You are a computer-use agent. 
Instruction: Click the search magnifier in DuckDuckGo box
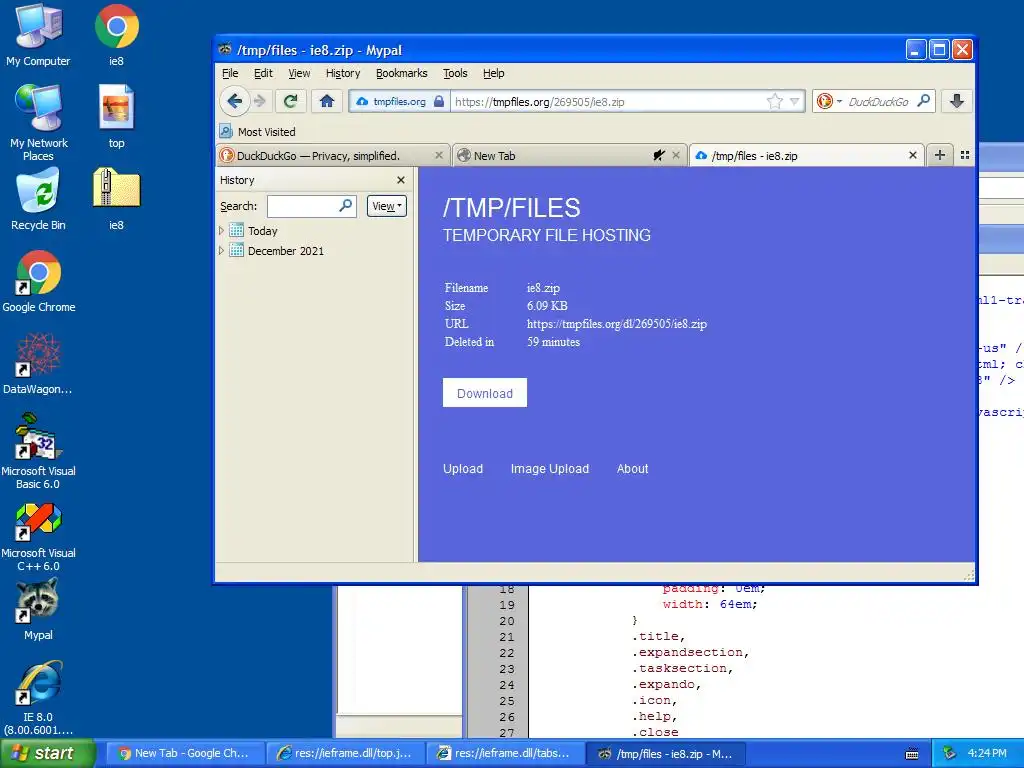(x=923, y=101)
